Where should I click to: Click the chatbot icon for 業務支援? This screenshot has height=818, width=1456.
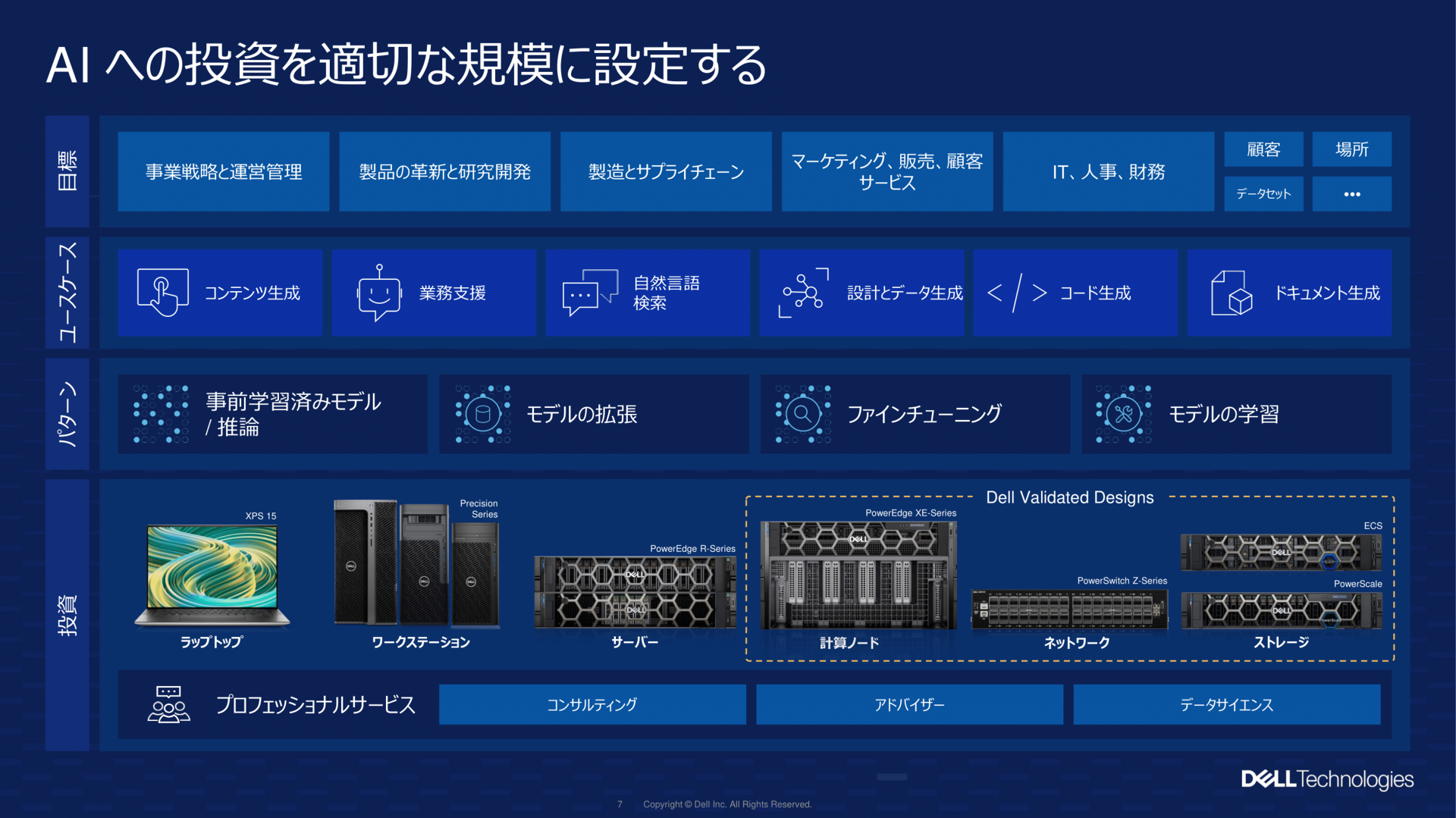click(378, 293)
